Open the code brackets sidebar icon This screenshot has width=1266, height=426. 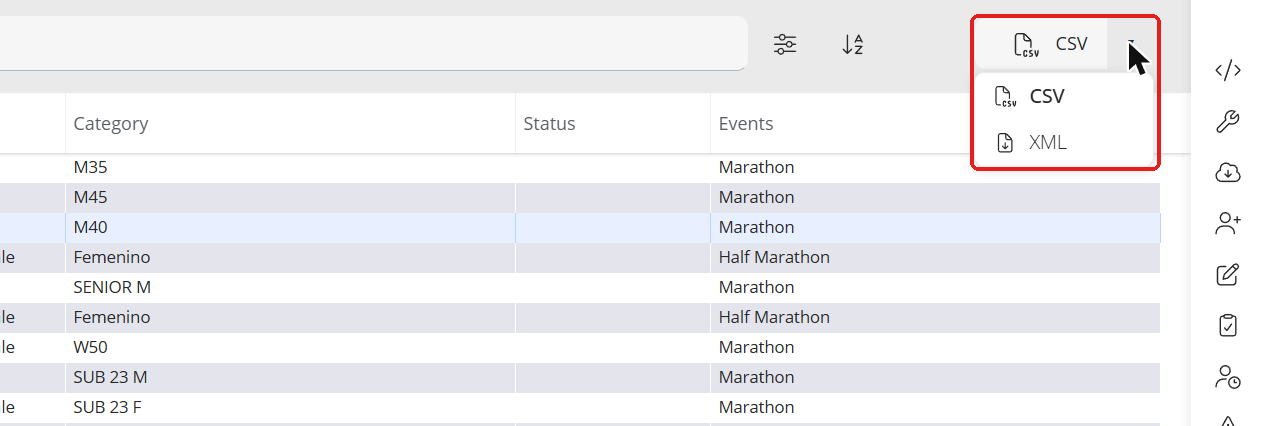[1228, 70]
